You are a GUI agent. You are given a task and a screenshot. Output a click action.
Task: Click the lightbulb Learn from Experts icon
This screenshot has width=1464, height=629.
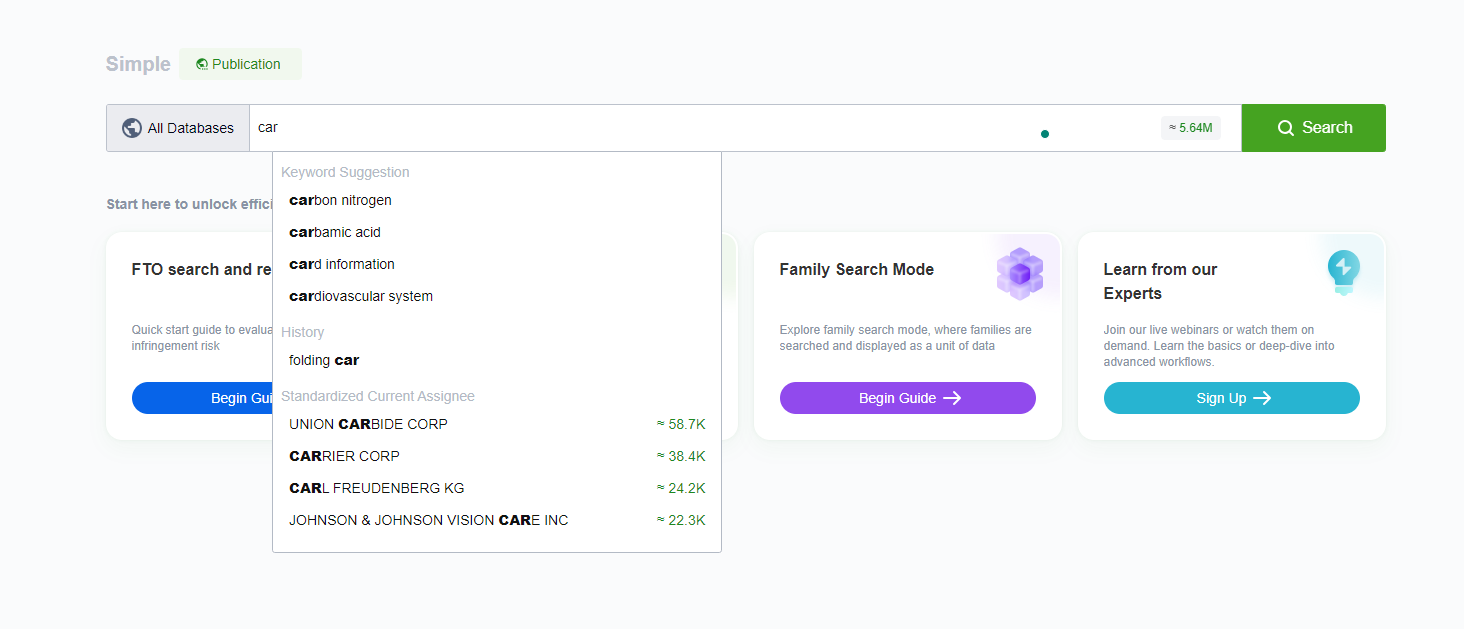[x=1343, y=270]
